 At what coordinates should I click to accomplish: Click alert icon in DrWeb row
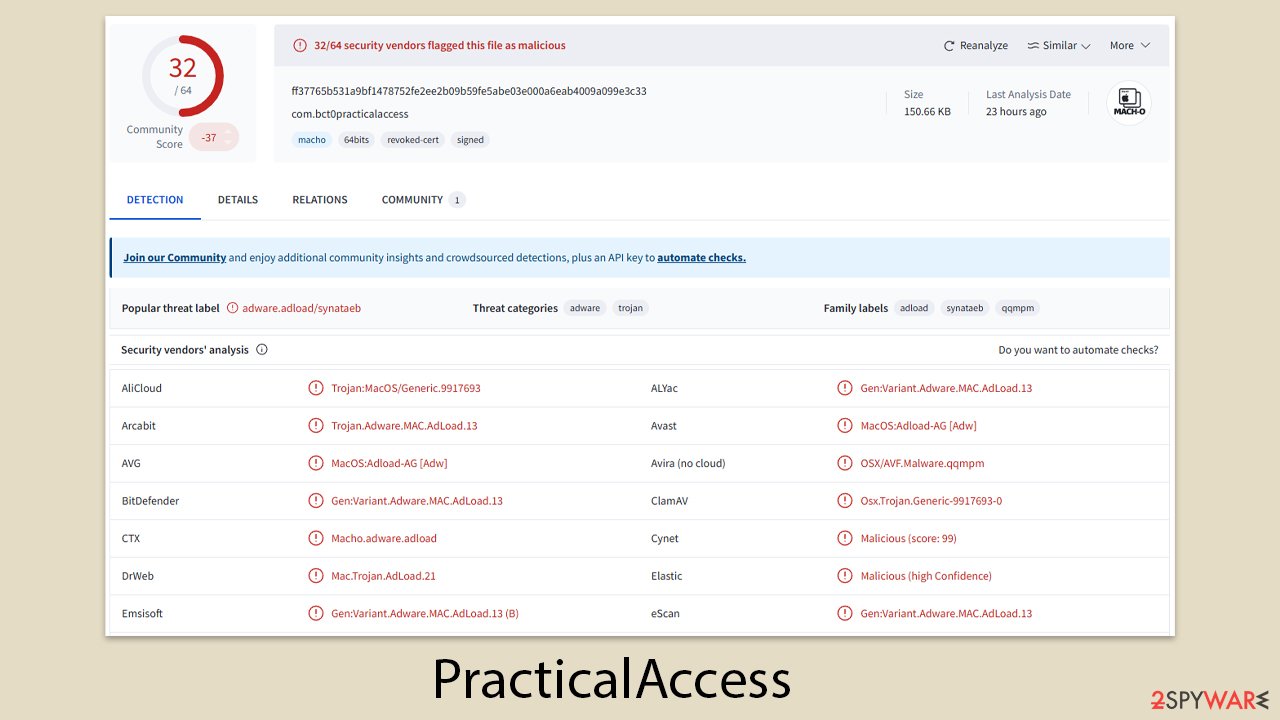point(316,576)
